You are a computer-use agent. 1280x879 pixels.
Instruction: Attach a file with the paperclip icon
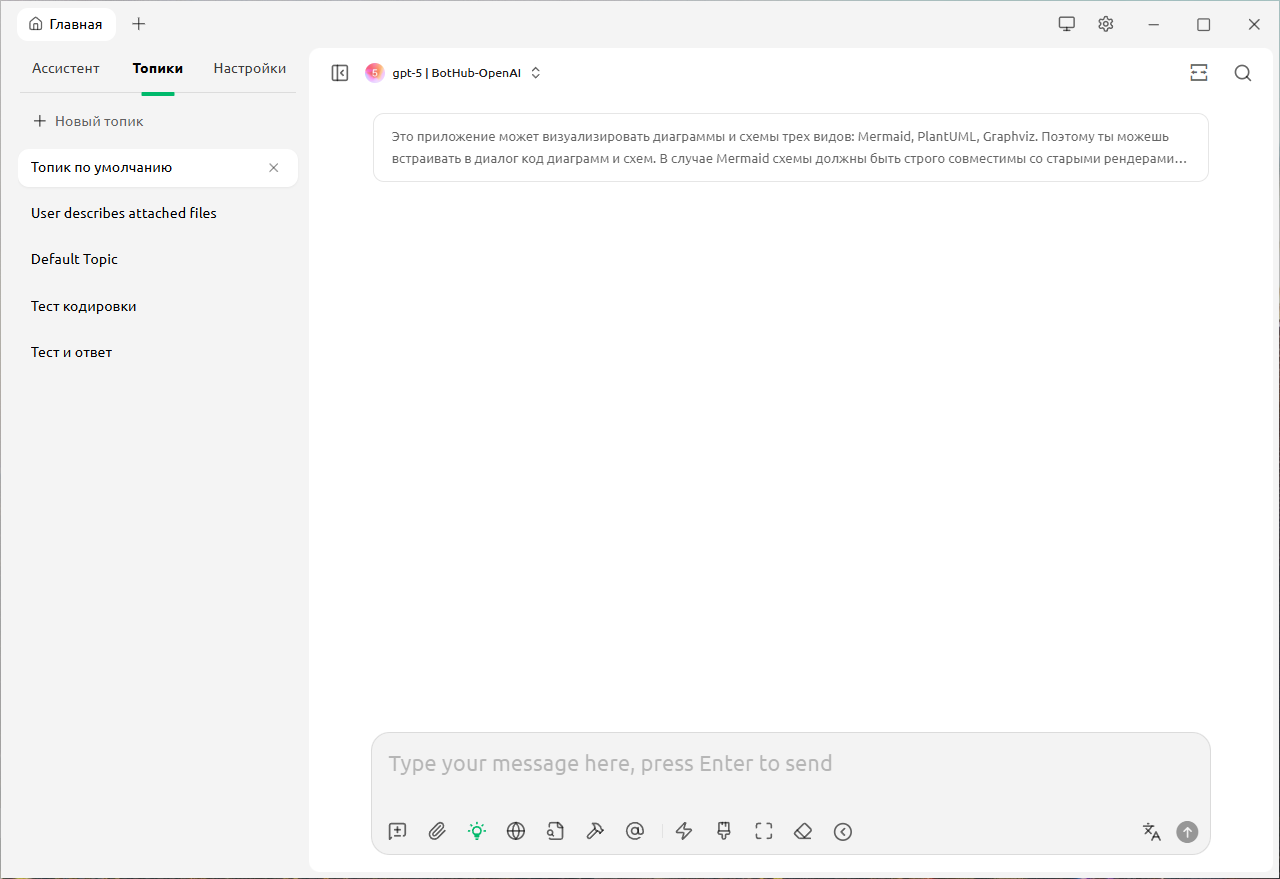pyautogui.click(x=437, y=831)
